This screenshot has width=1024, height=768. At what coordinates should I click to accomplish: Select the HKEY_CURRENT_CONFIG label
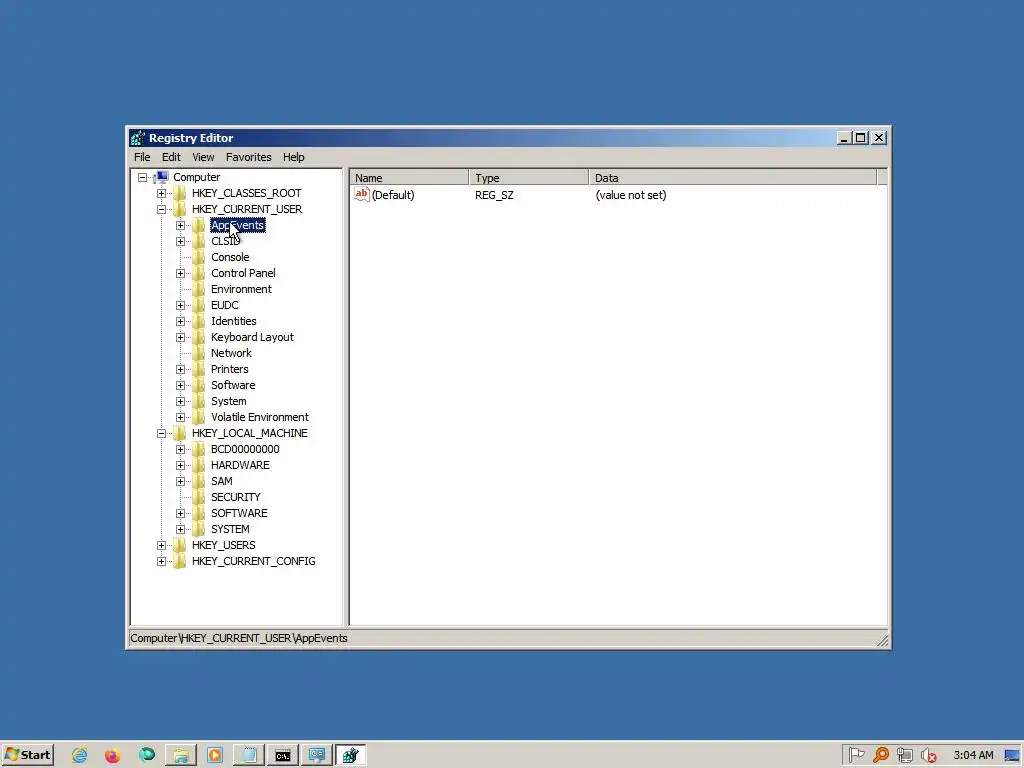(x=253, y=561)
